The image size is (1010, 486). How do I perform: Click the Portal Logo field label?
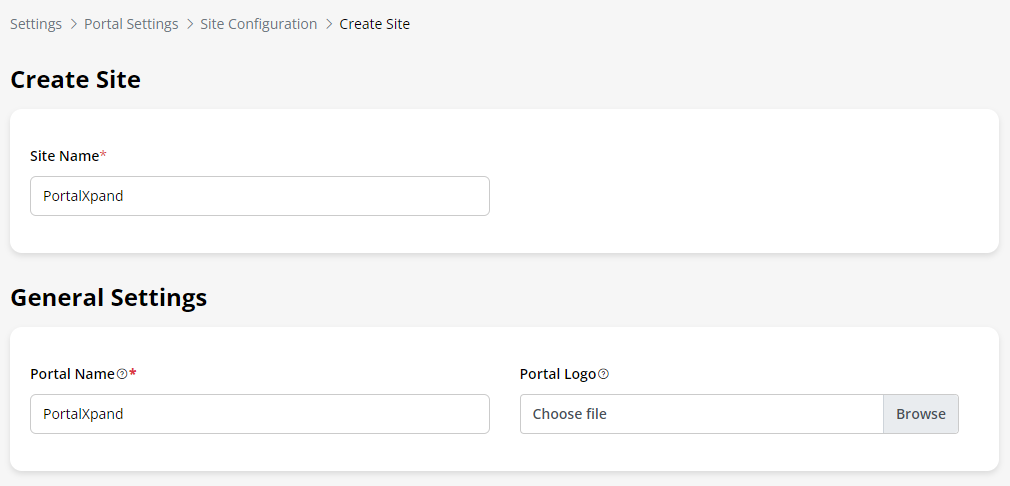coord(558,374)
